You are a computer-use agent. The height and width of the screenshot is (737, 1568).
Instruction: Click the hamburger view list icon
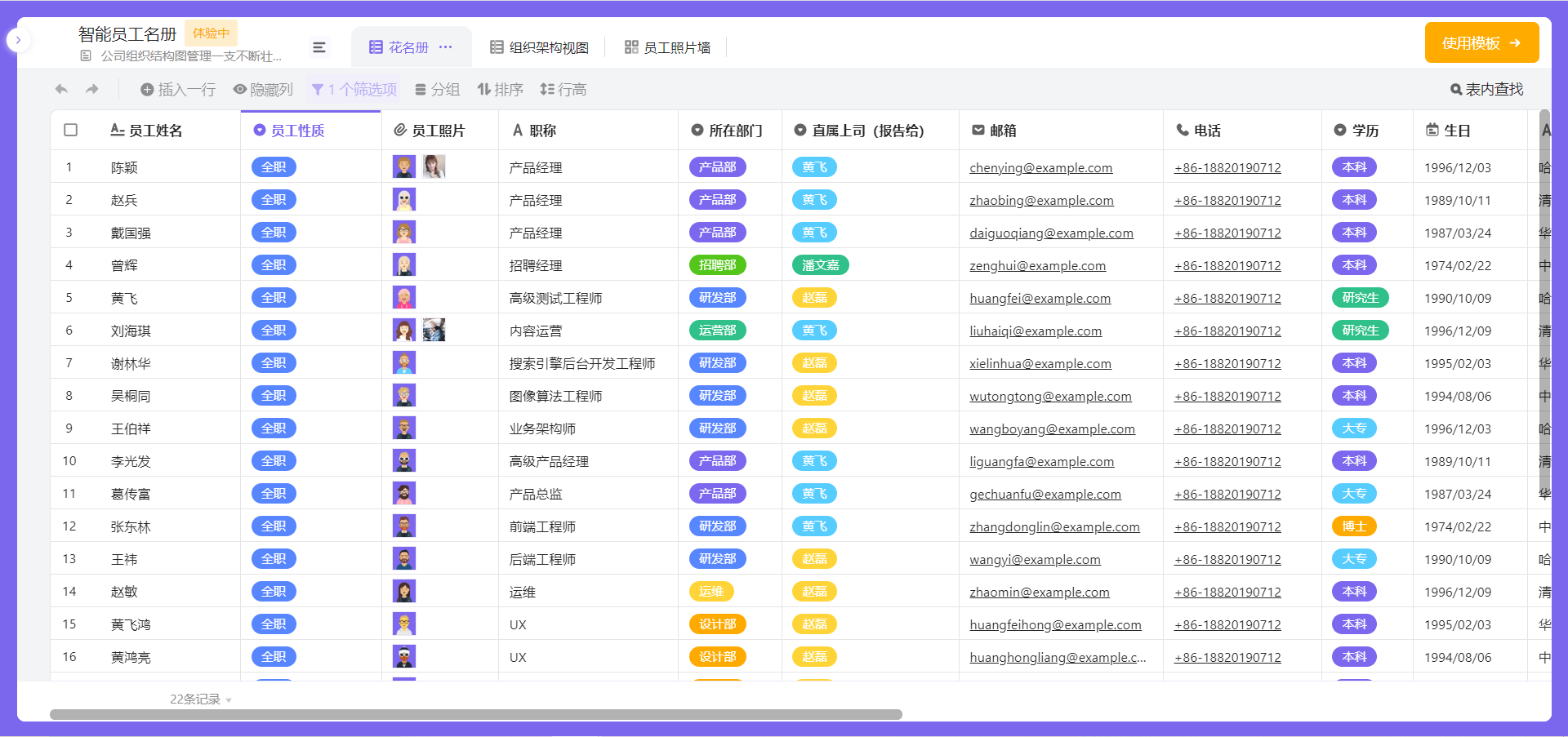coord(318,47)
